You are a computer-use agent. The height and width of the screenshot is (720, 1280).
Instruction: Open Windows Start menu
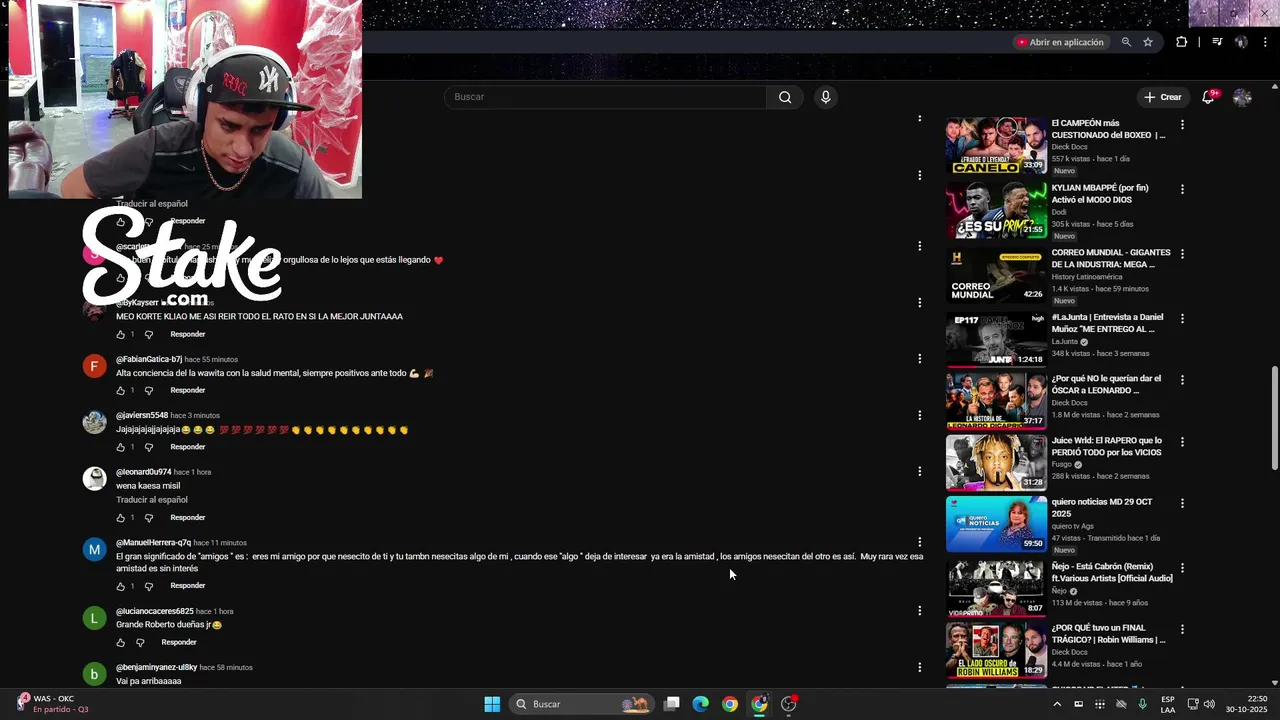coord(492,704)
